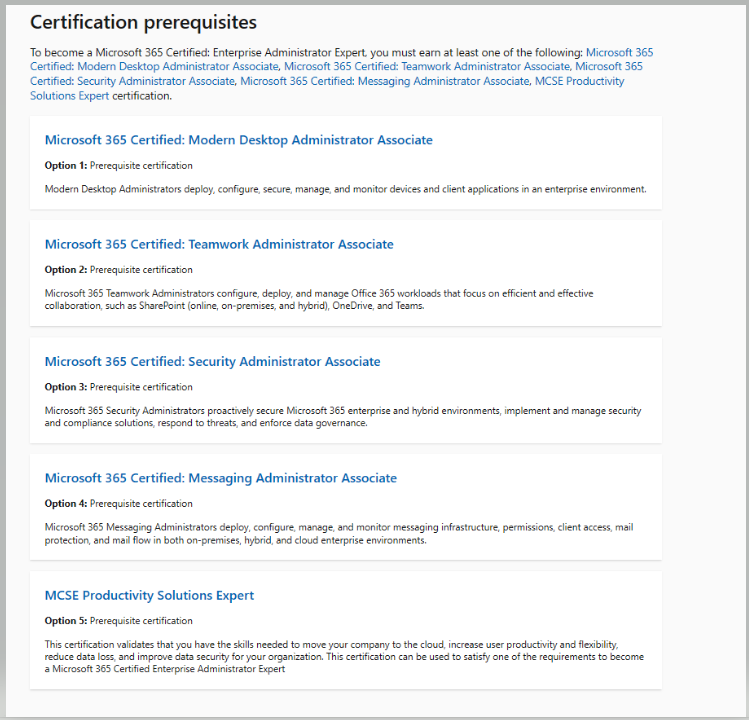
Task: Click Modern Desktop Administrators description sentence
Action: [345, 189]
